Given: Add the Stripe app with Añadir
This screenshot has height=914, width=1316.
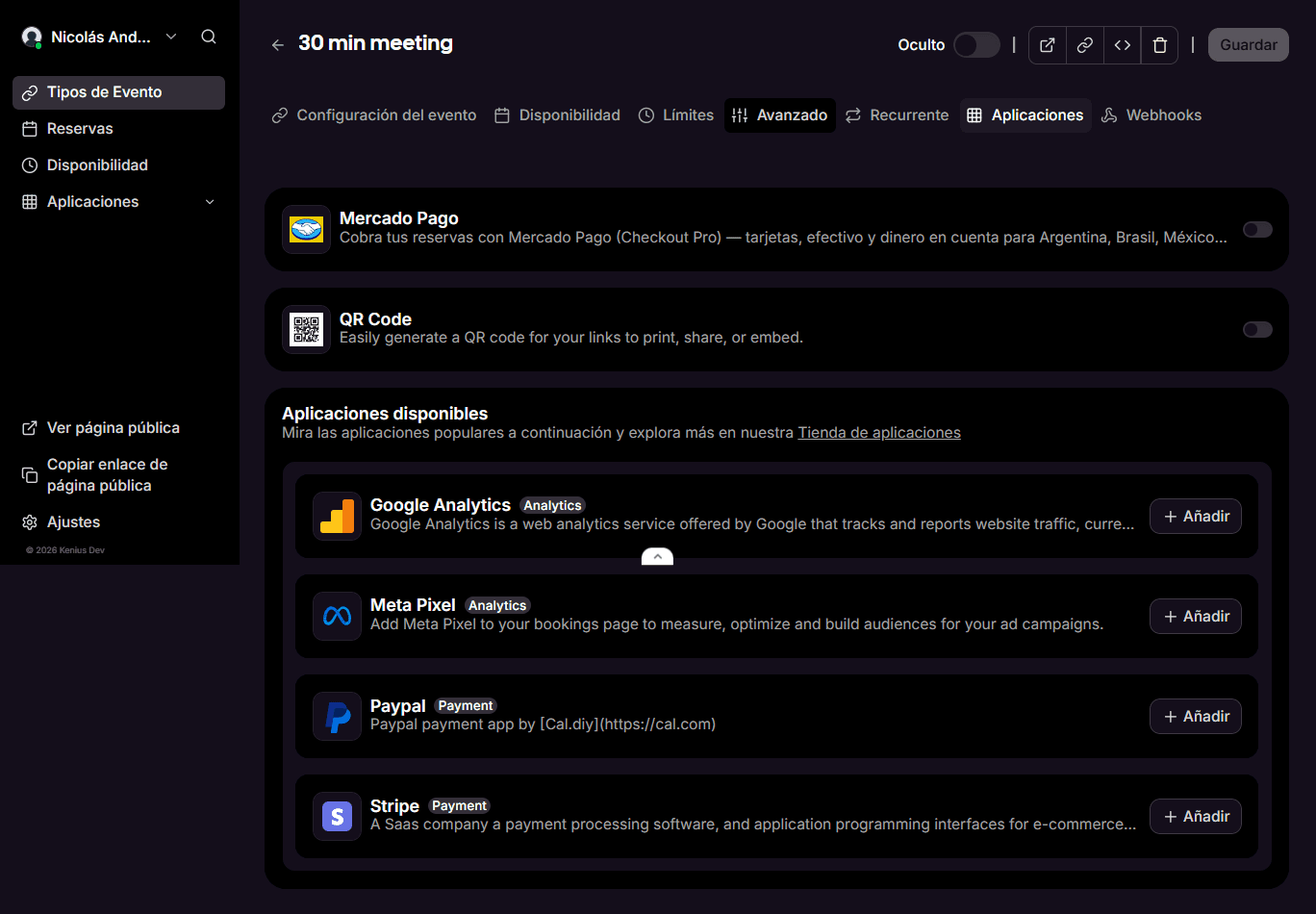Looking at the screenshot, I should pos(1196,816).
